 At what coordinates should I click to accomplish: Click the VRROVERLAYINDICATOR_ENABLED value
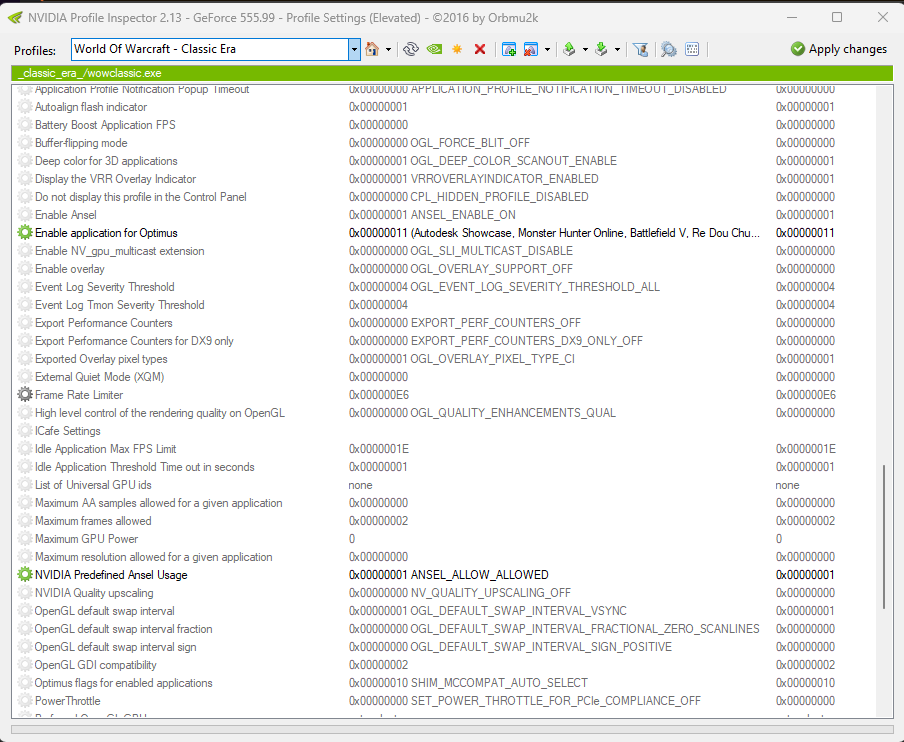tap(504, 179)
